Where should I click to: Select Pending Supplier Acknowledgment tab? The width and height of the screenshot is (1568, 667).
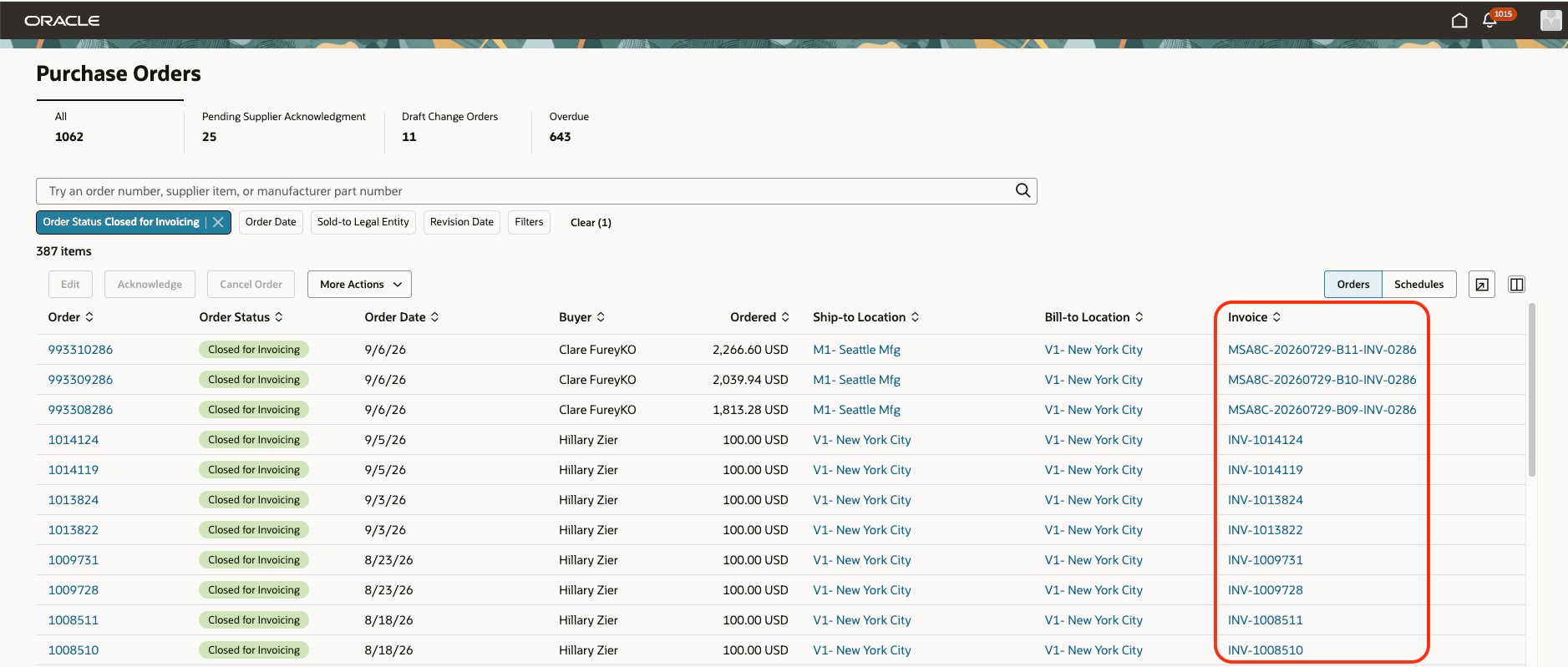tap(284, 127)
